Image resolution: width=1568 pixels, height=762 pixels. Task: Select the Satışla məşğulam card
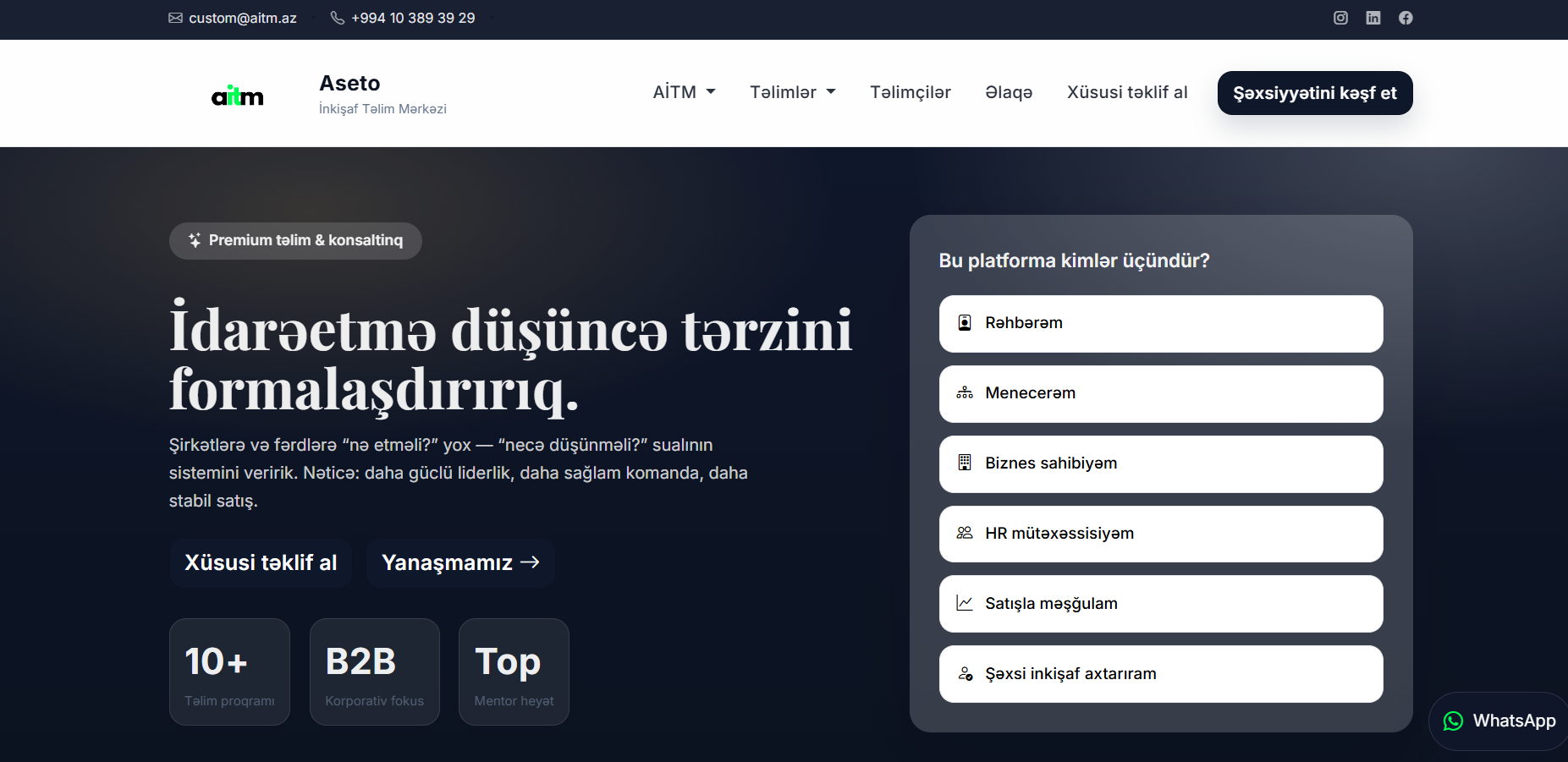(x=1160, y=604)
